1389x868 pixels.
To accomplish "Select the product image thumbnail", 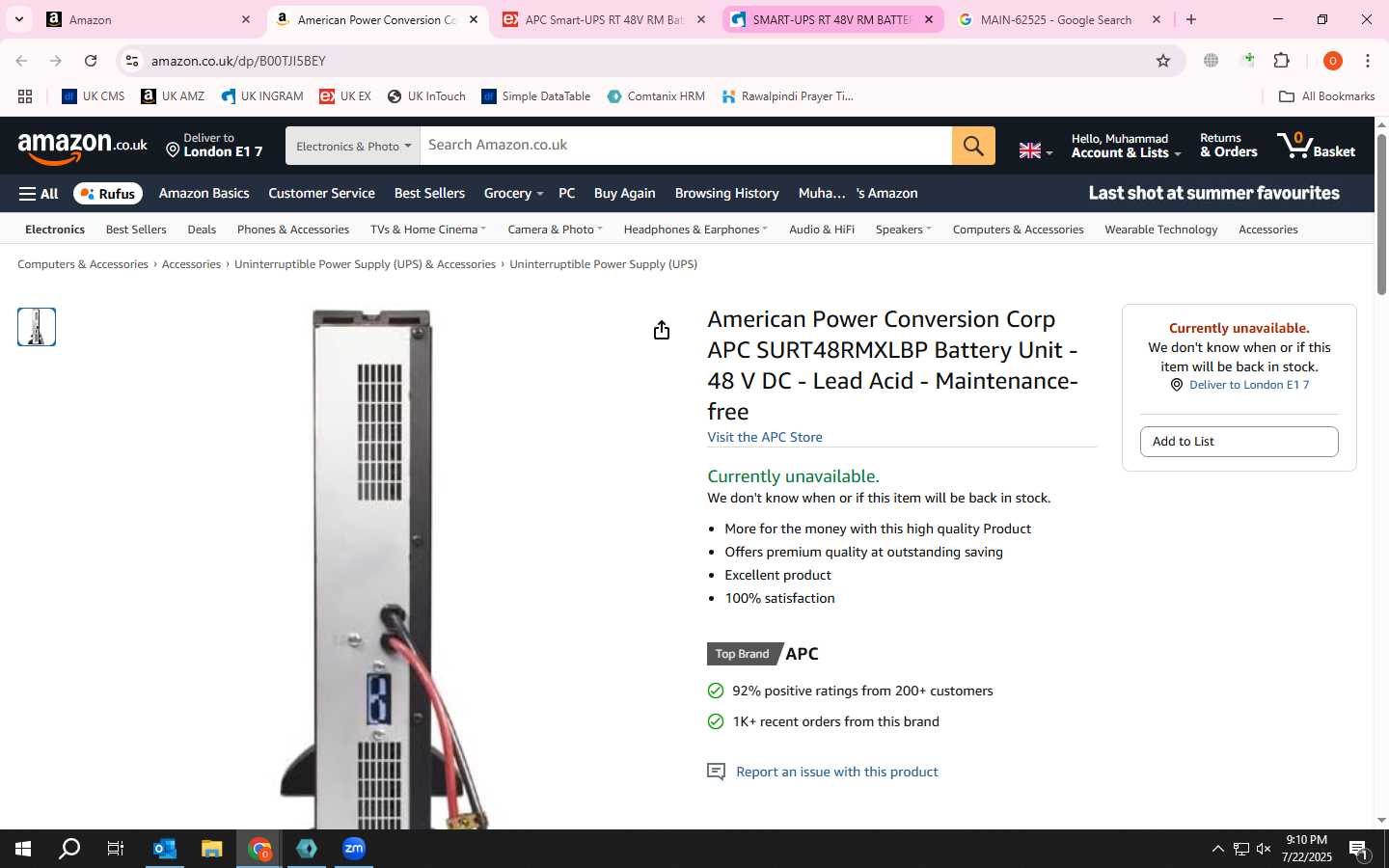I will pyautogui.click(x=37, y=327).
